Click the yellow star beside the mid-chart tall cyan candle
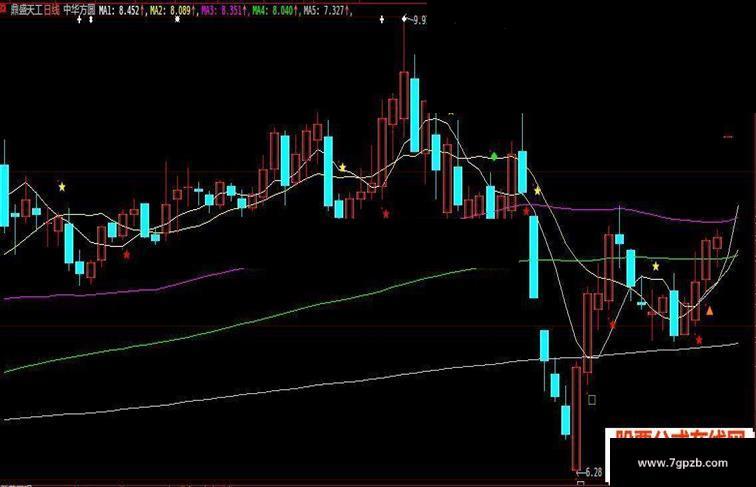The width and height of the screenshot is (756, 487). coord(342,168)
